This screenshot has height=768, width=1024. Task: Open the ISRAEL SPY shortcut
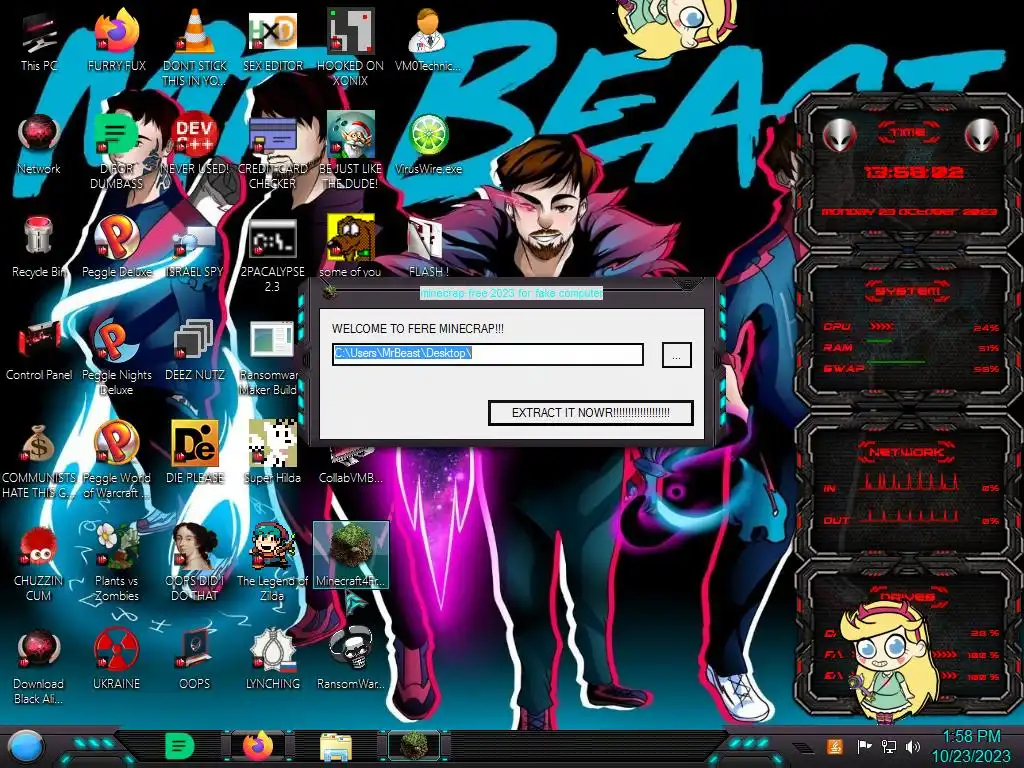point(195,247)
